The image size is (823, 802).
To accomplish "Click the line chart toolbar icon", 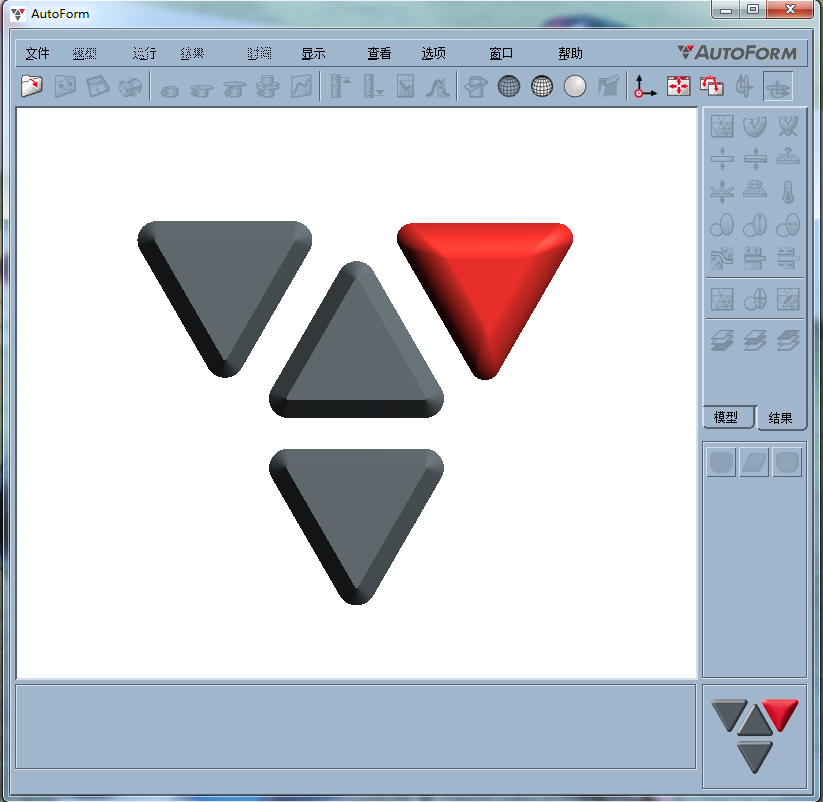I will click(x=301, y=86).
